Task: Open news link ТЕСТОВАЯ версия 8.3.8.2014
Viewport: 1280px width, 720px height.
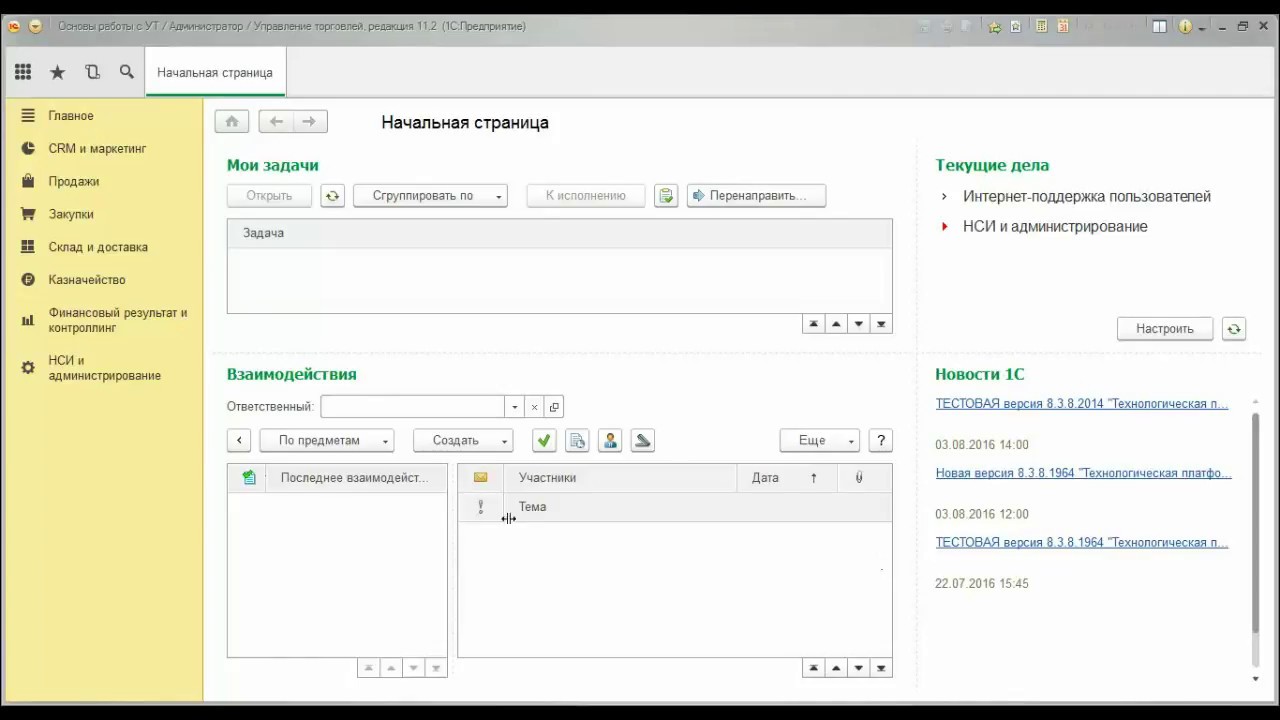Action: point(1082,404)
